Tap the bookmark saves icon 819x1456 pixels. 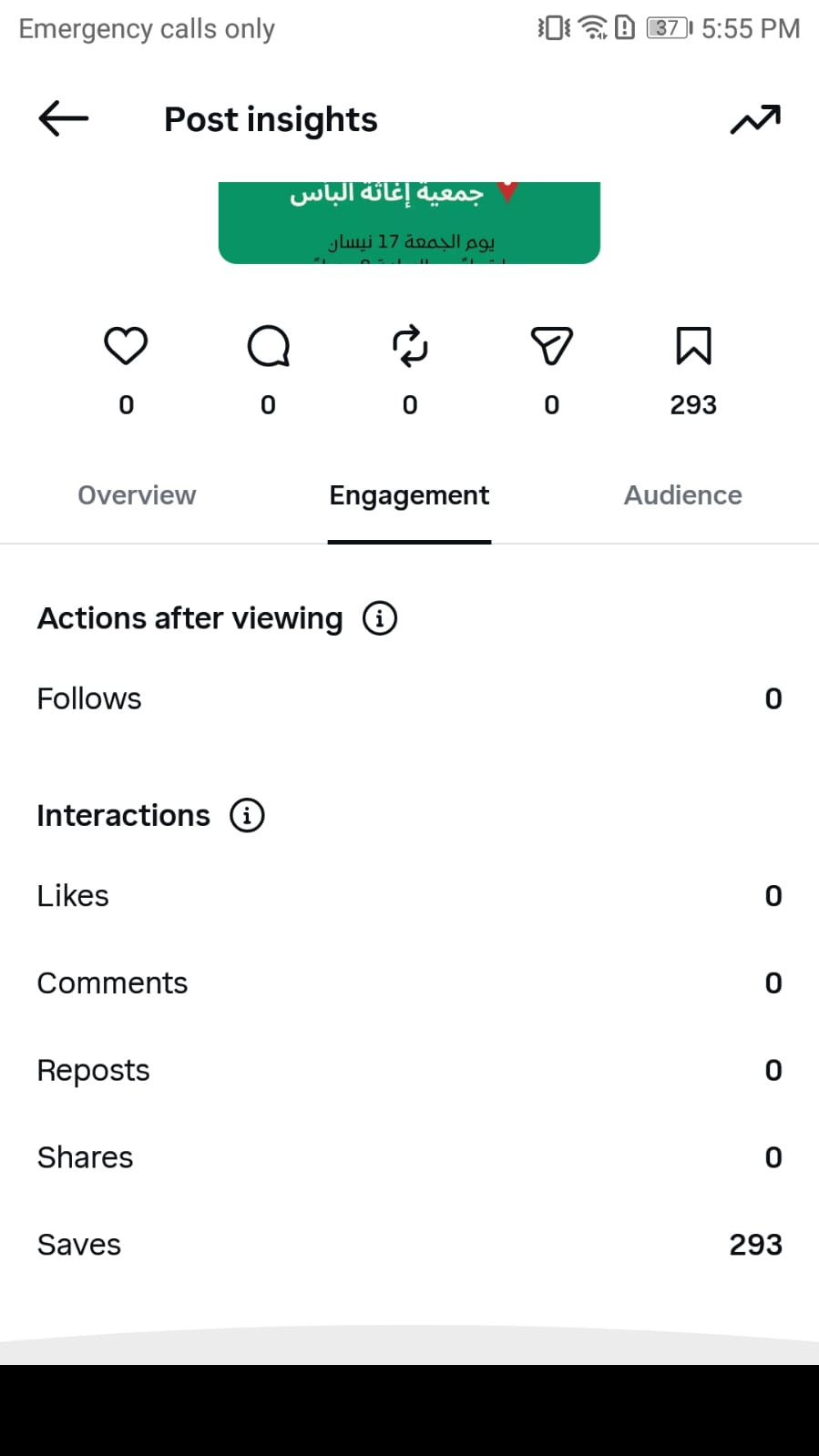(693, 346)
